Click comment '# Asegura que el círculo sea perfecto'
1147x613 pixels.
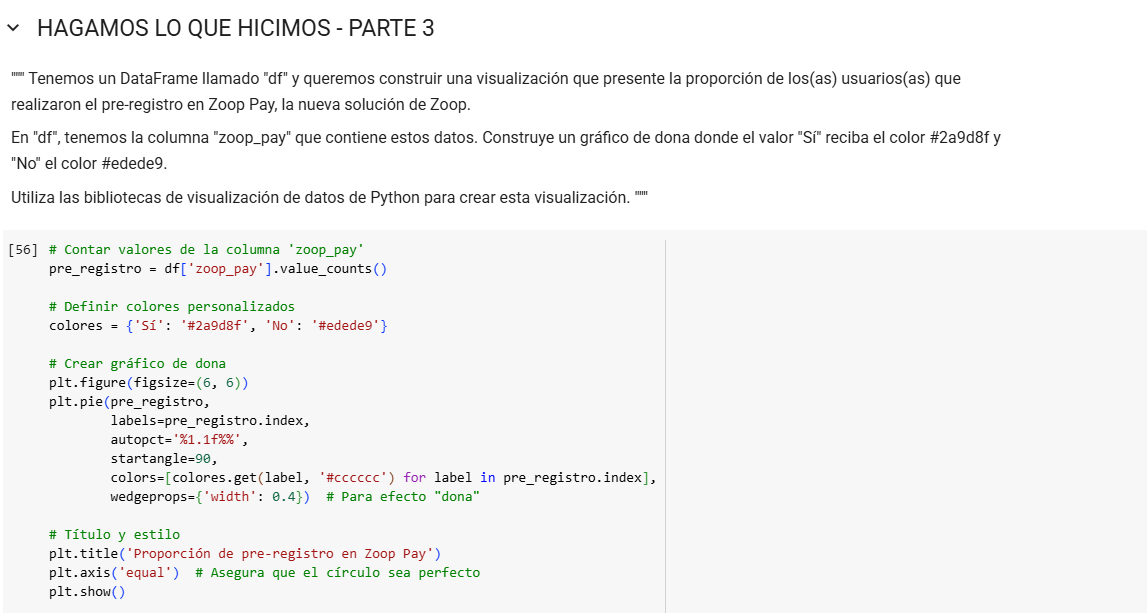point(338,573)
